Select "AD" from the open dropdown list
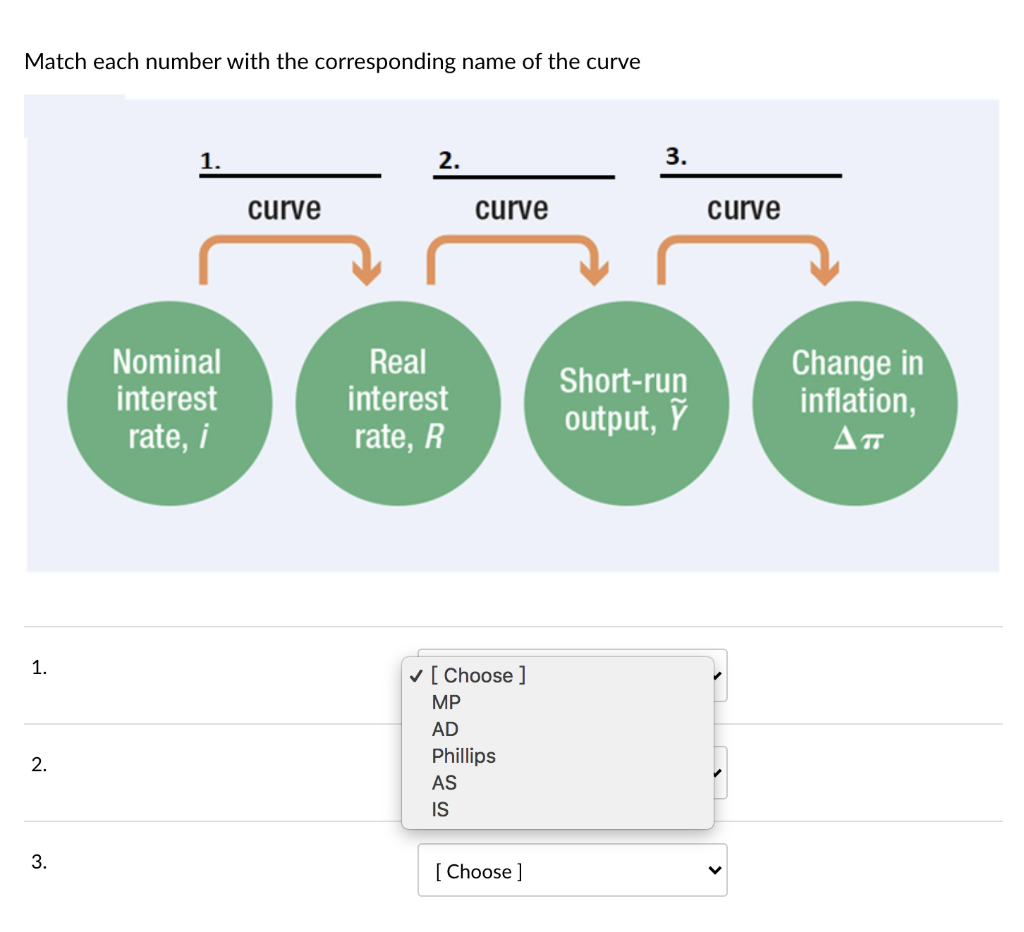This screenshot has height=932, width=1024. (445, 729)
